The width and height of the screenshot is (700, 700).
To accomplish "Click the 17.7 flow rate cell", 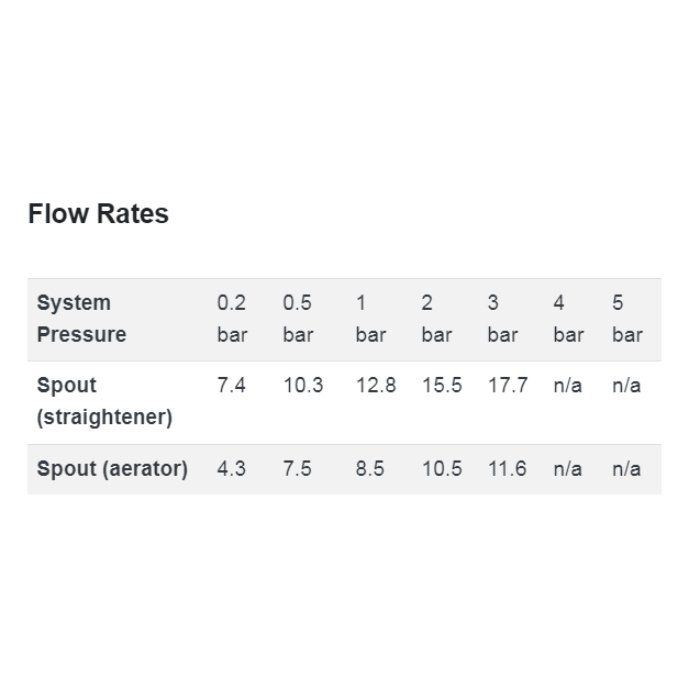I will pyautogui.click(x=508, y=385).
